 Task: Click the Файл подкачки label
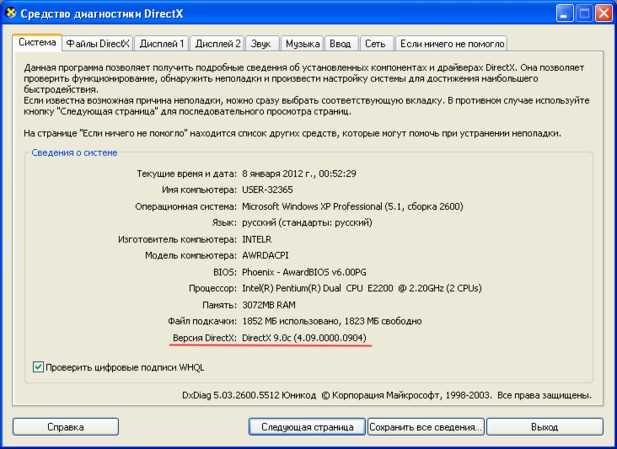pos(202,321)
